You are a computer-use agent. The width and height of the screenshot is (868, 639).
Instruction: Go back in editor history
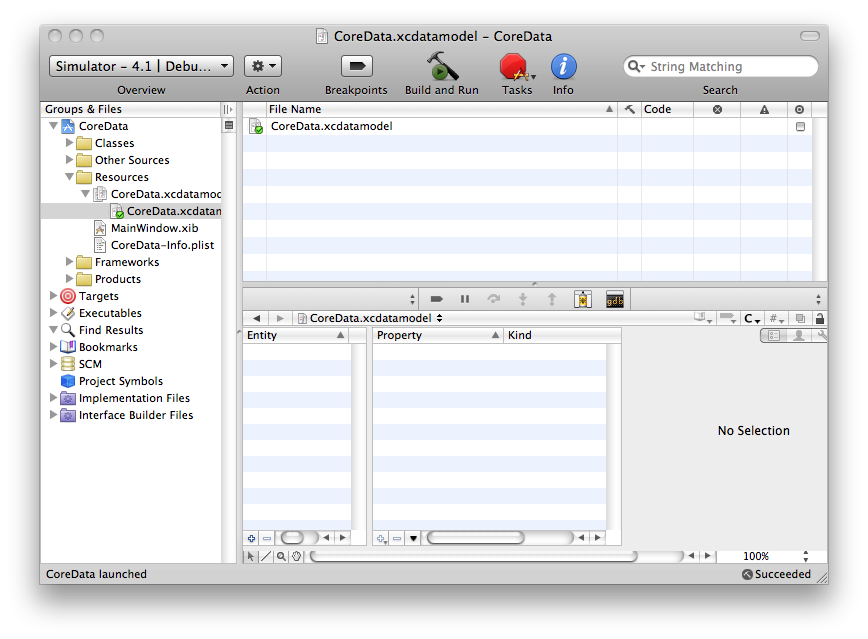click(x=256, y=318)
